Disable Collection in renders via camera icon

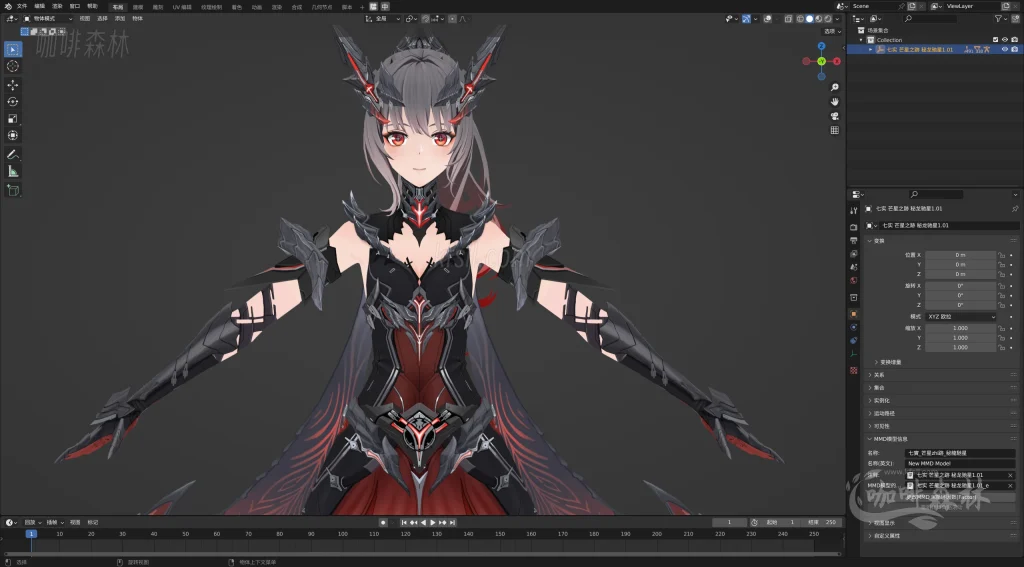pyautogui.click(x=1014, y=40)
